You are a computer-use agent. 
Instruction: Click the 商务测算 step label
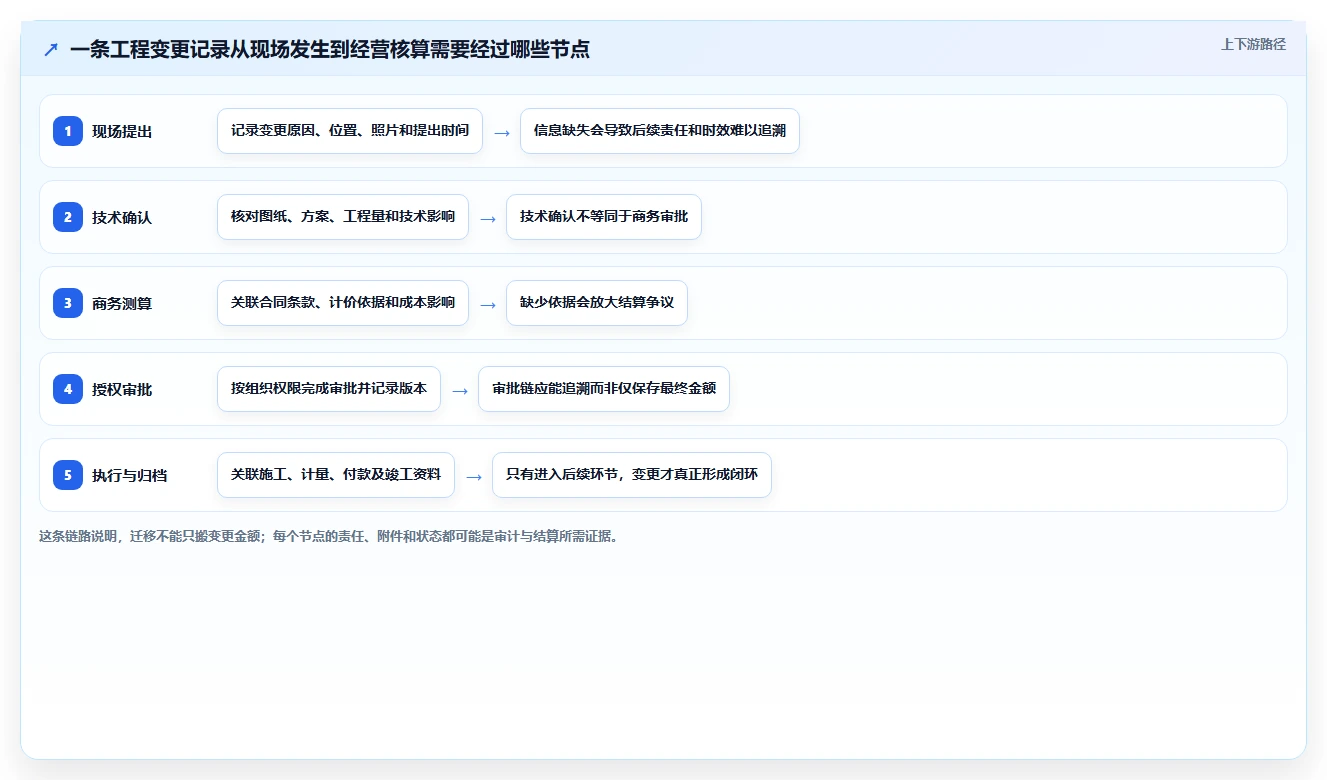[122, 303]
